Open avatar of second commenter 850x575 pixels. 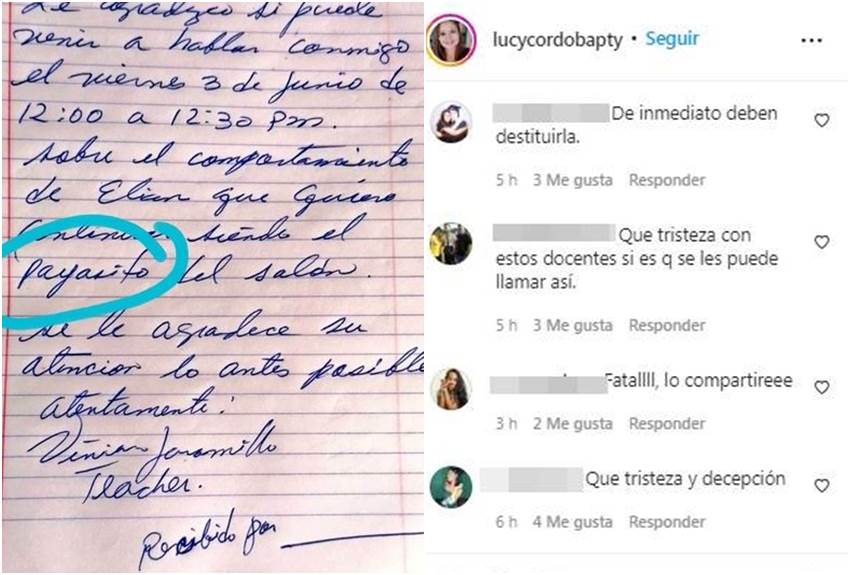(x=451, y=243)
